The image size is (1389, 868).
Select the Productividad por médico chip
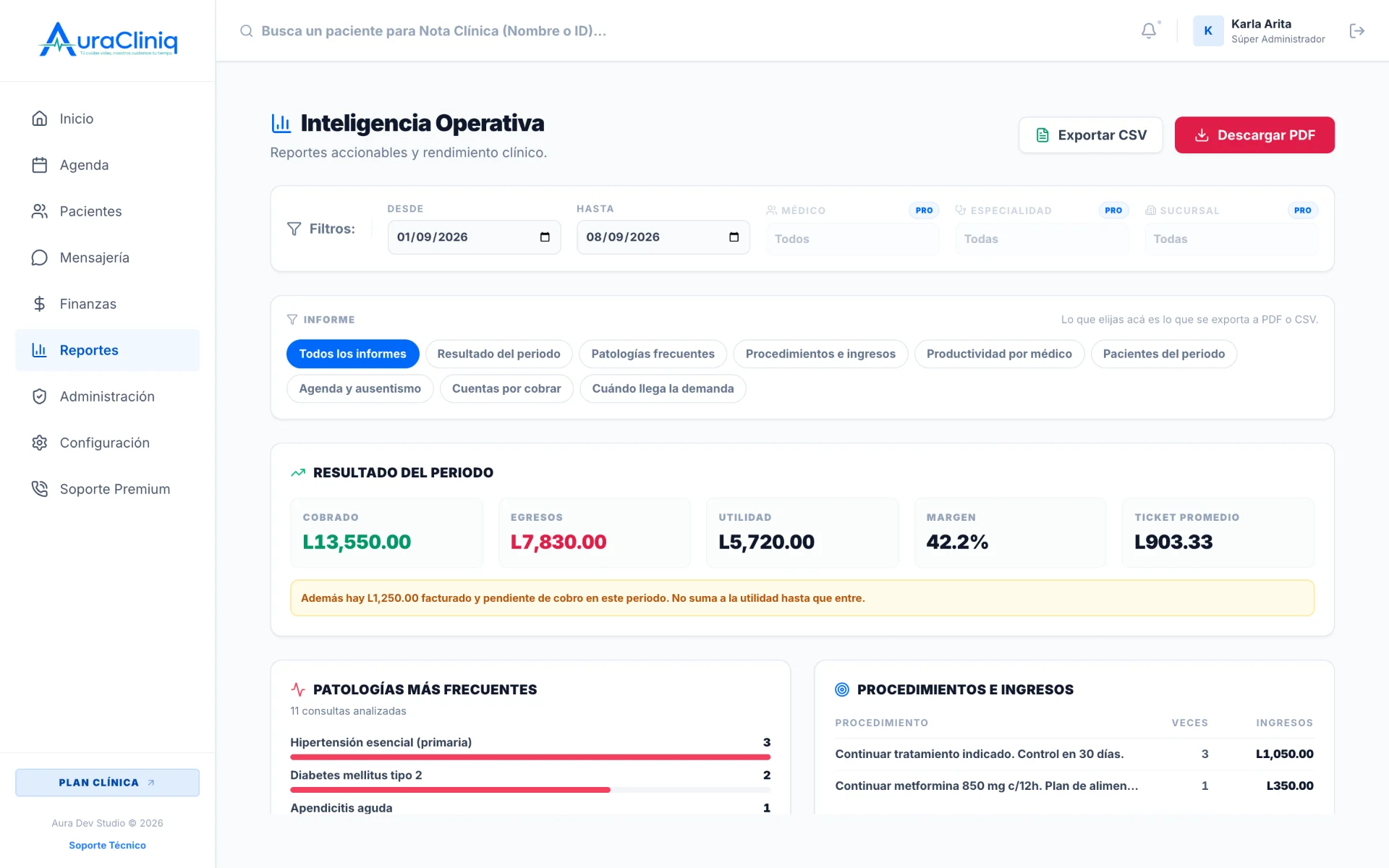tap(999, 354)
